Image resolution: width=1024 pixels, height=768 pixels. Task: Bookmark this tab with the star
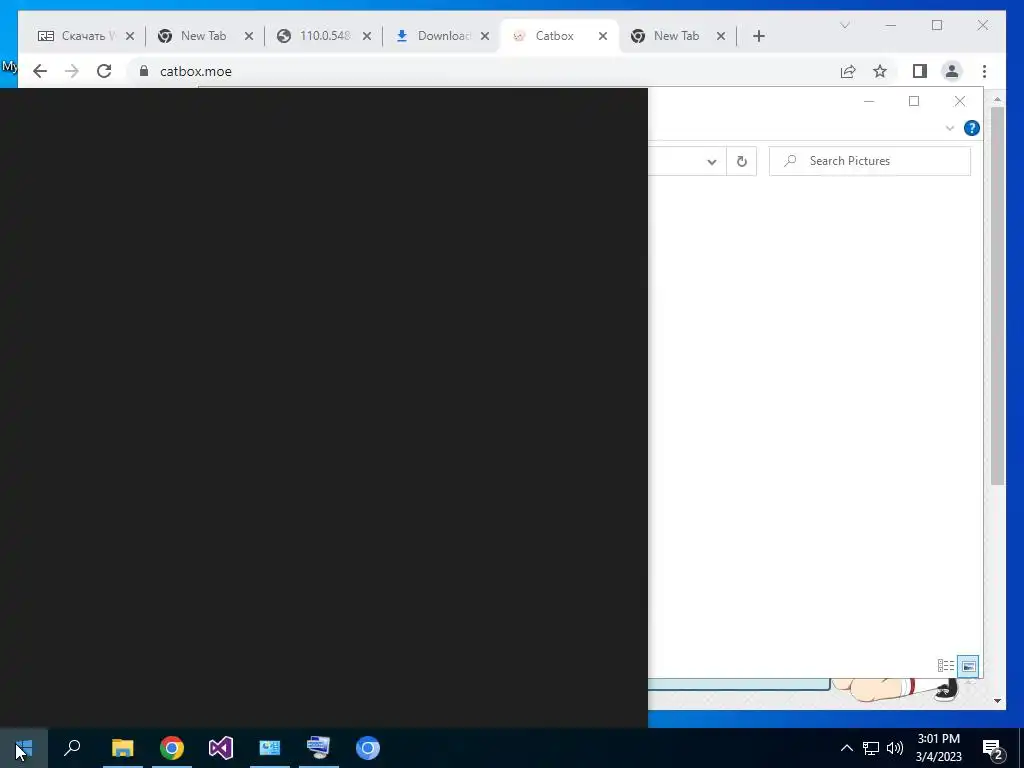pos(880,71)
